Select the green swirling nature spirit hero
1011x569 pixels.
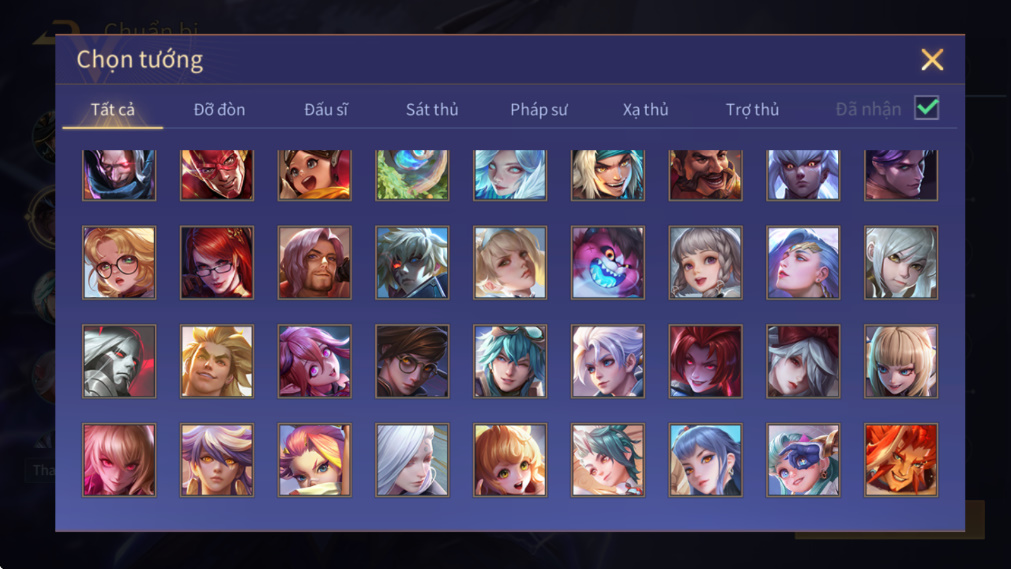(x=413, y=175)
